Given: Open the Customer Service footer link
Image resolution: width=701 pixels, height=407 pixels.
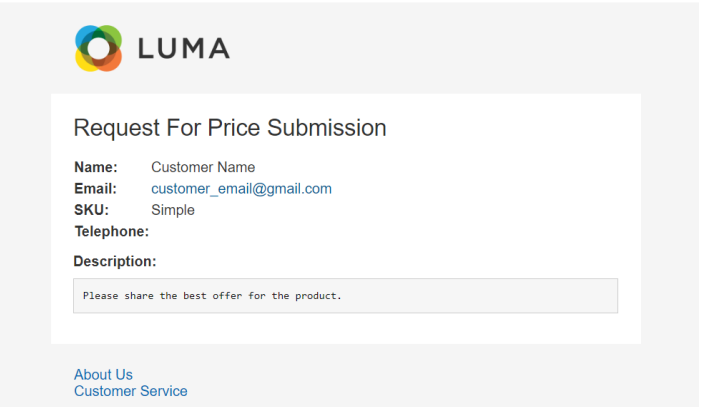Looking at the screenshot, I should coord(131,391).
